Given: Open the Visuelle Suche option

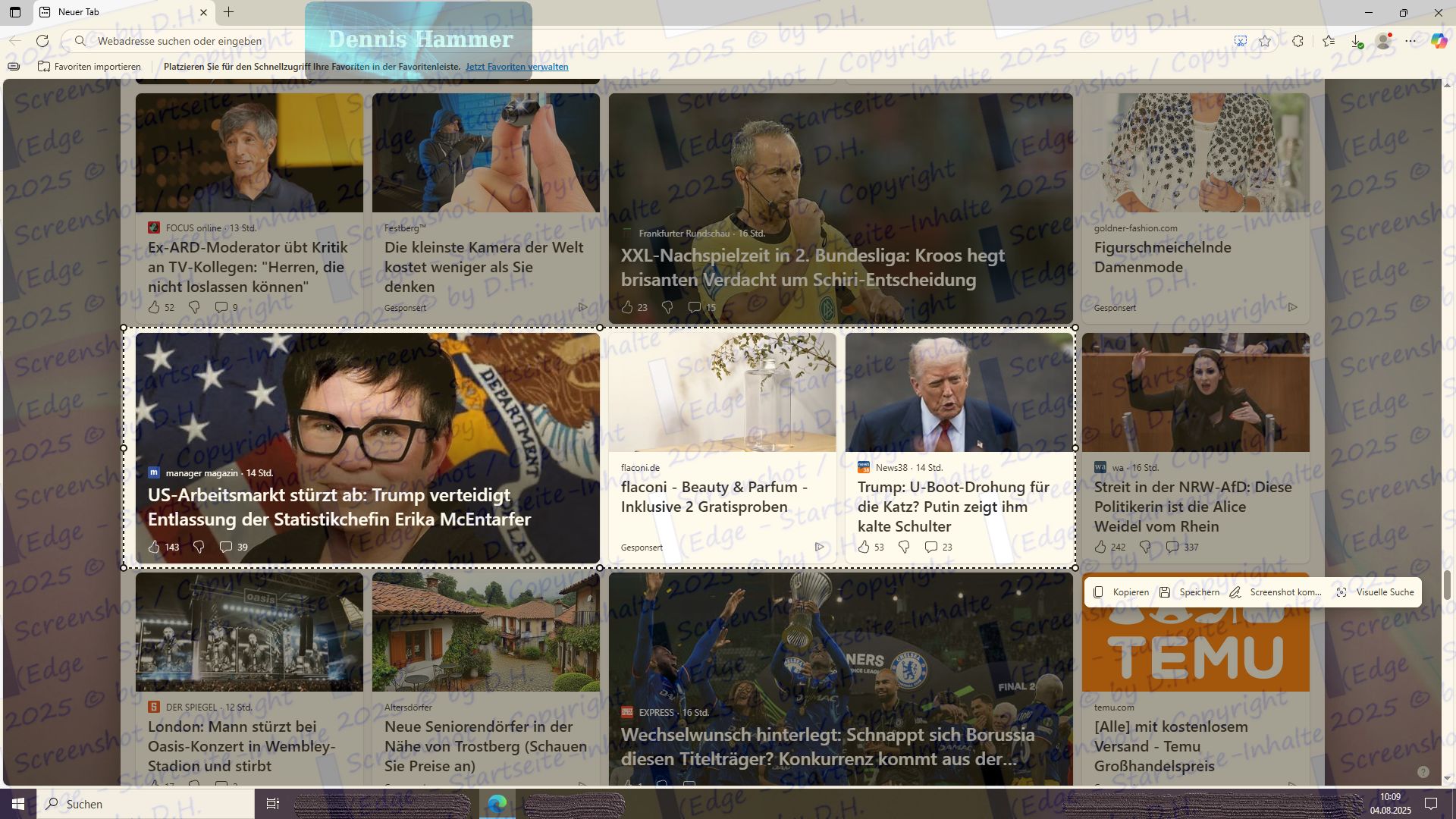Looking at the screenshot, I should click(1375, 592).
